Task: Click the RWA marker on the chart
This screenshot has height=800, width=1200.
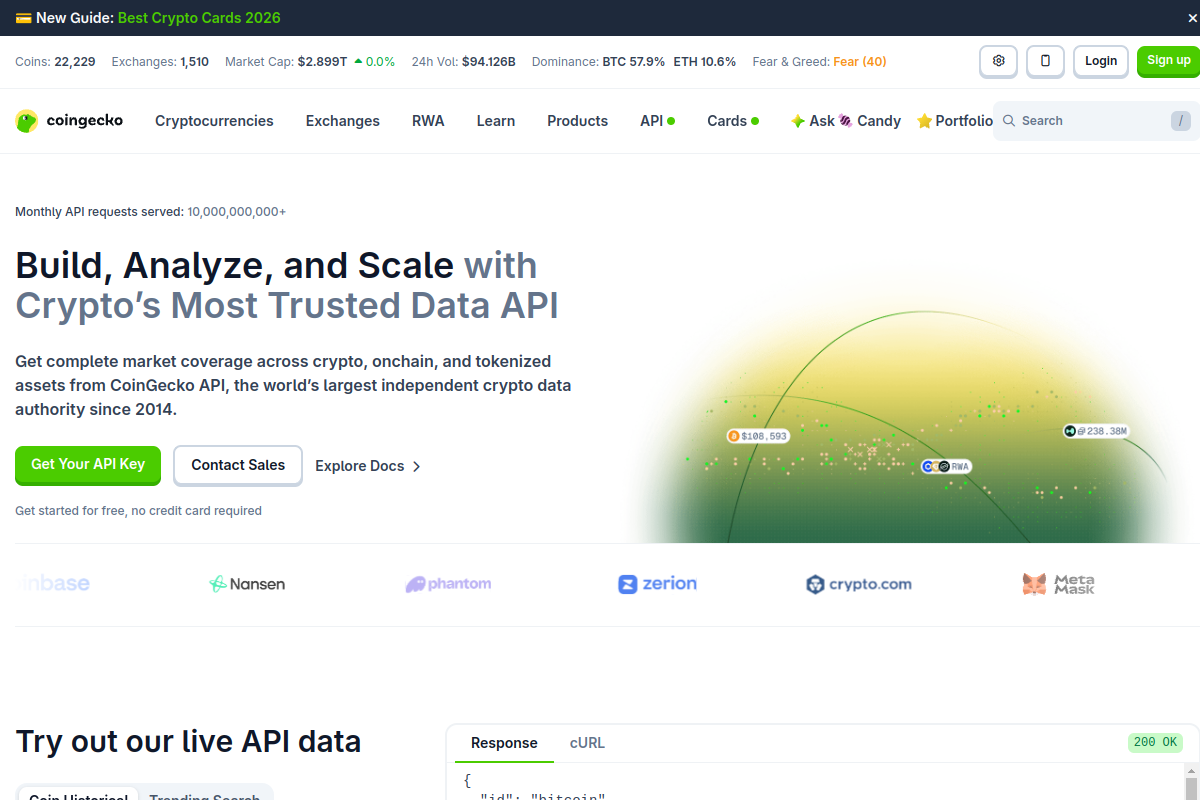Action: [947, 466]
